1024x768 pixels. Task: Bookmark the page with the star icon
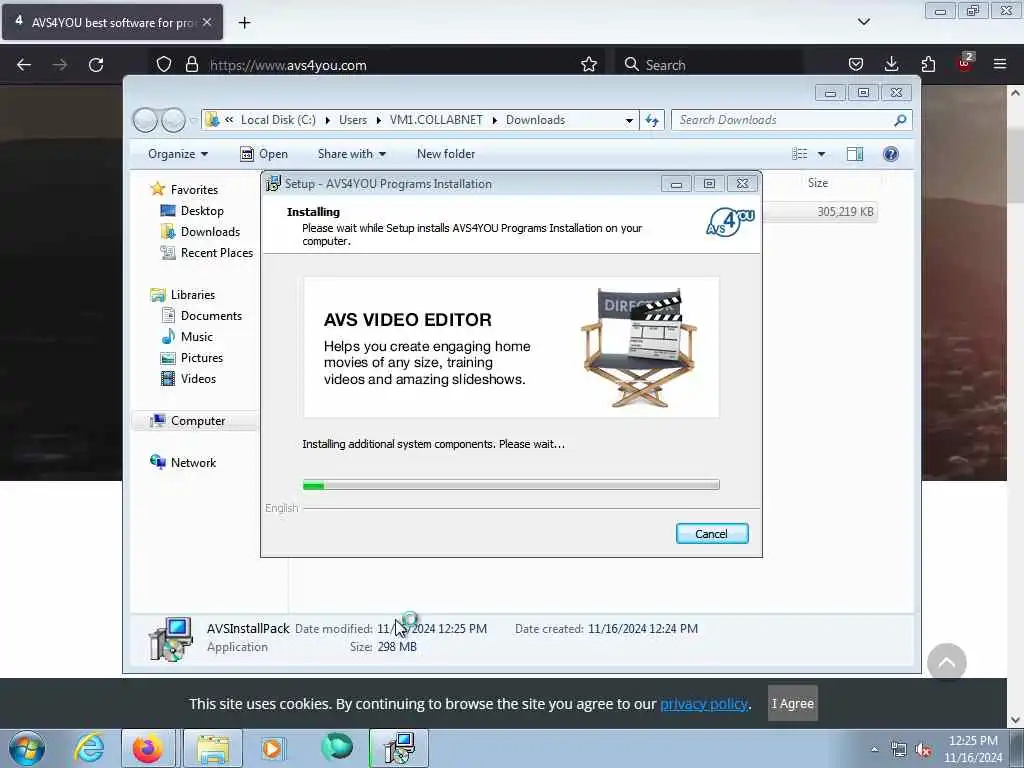(x=589, y=65)
